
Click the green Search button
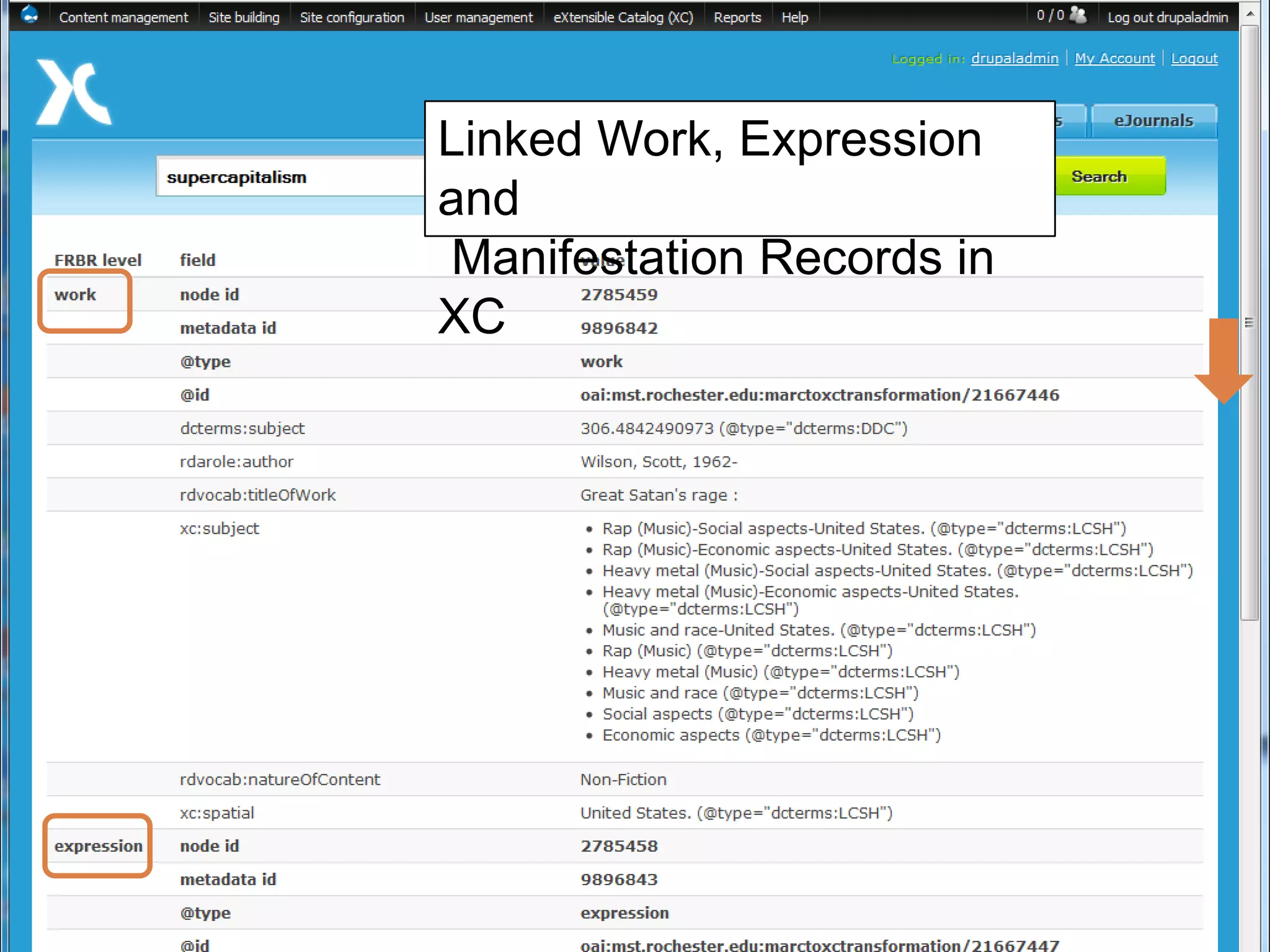tap(1110, 176)
